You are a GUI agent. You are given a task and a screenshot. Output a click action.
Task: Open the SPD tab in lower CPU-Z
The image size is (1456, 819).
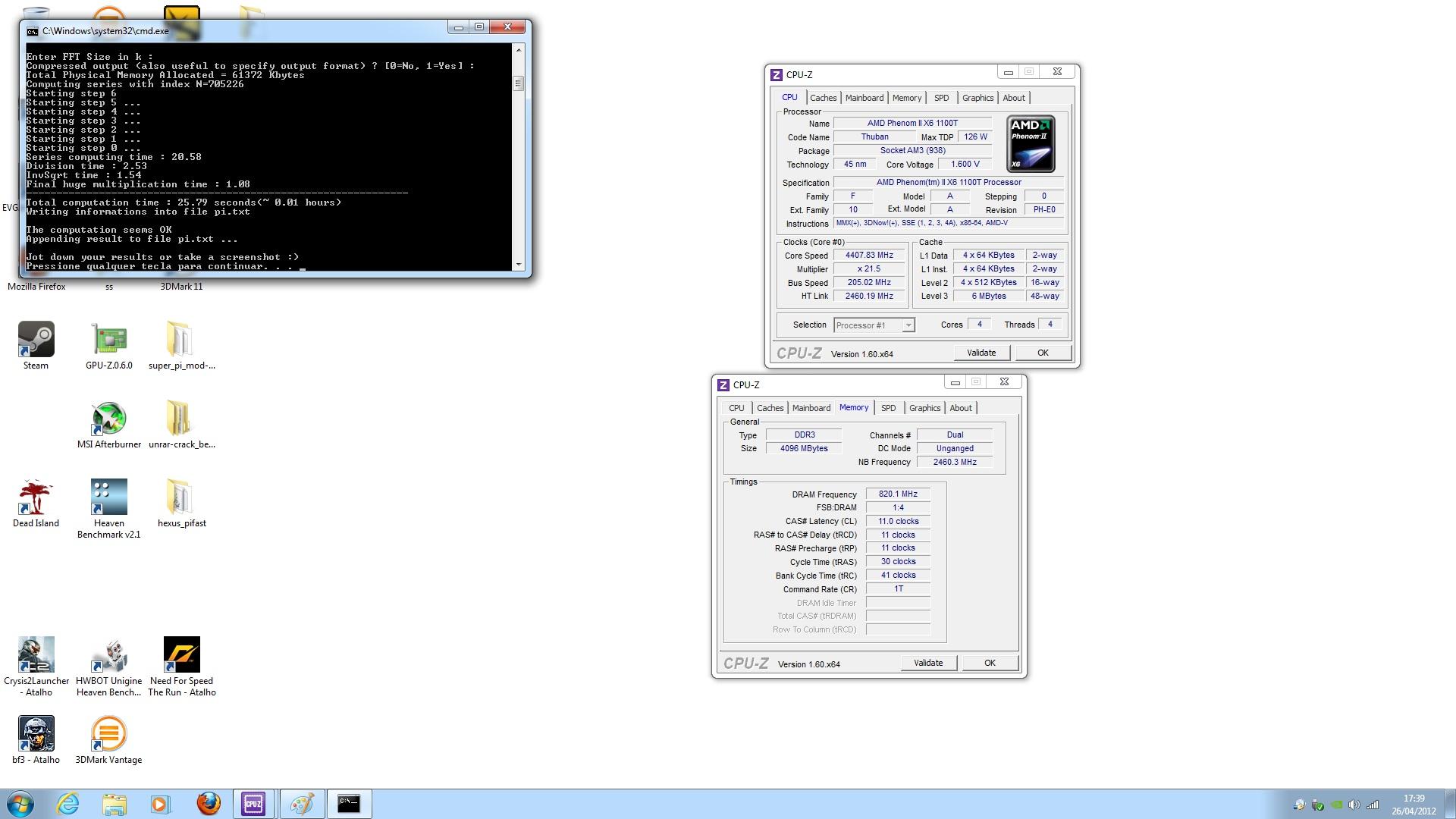888,408
